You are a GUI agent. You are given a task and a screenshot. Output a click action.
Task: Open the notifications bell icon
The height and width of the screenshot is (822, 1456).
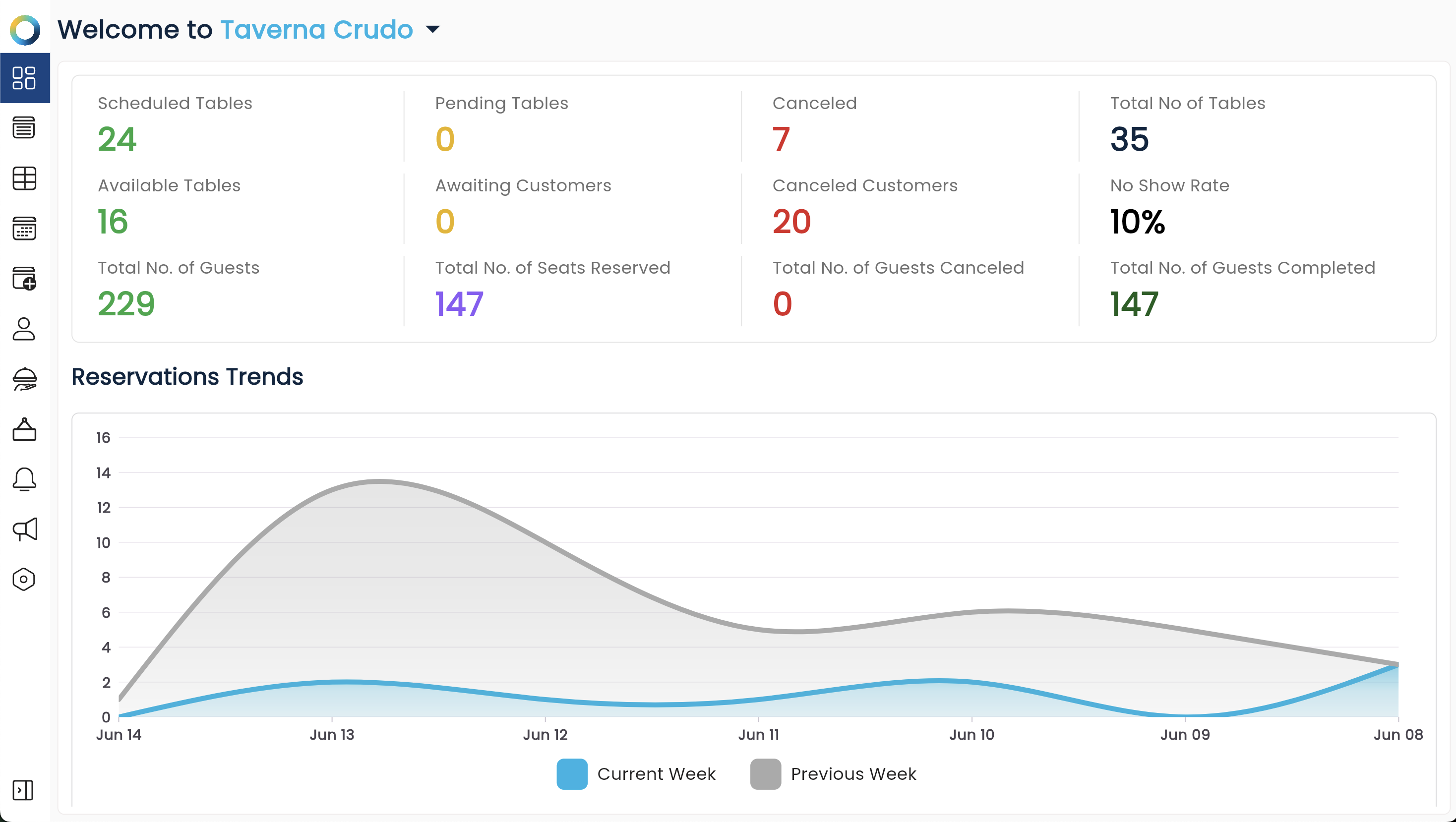point(24,479)
